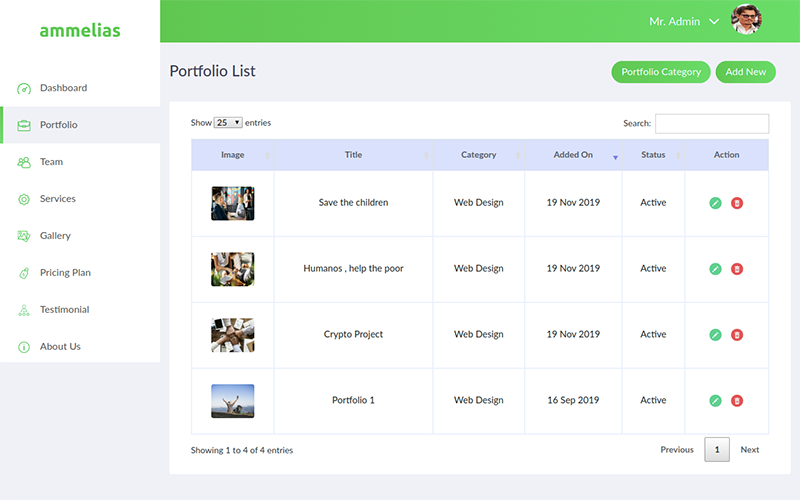This screenshot has height=500, width=800.
Task: Select page 1 in pagination
Action: [717, 449]
